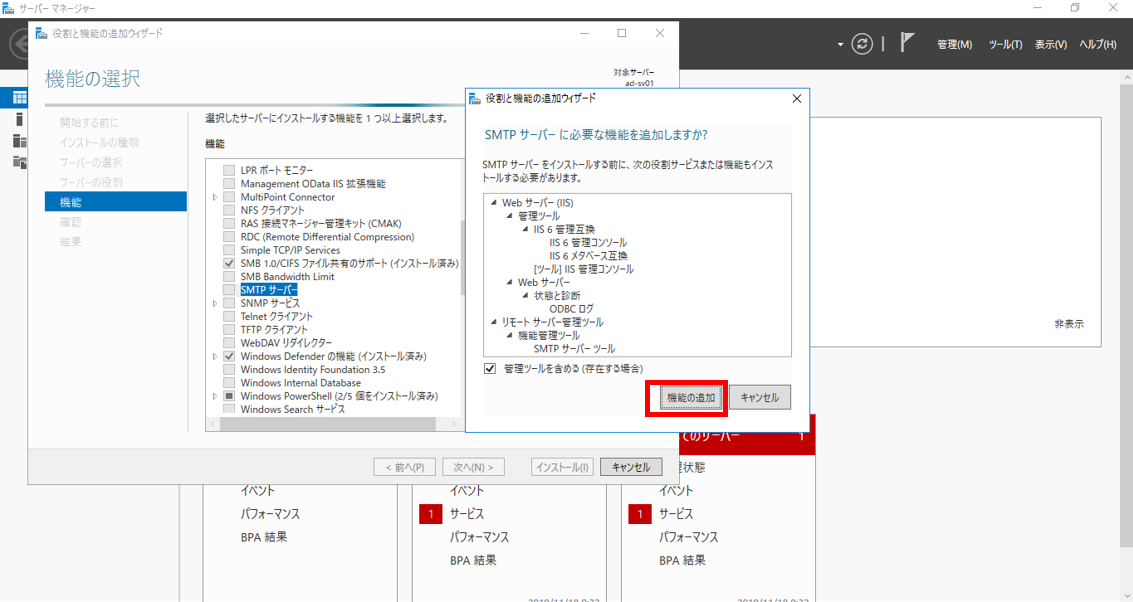The width and height of the screenshot is (1133, 602).
Task: Select RDC (Remote Differential Compression) row
Action: (327, 237)
